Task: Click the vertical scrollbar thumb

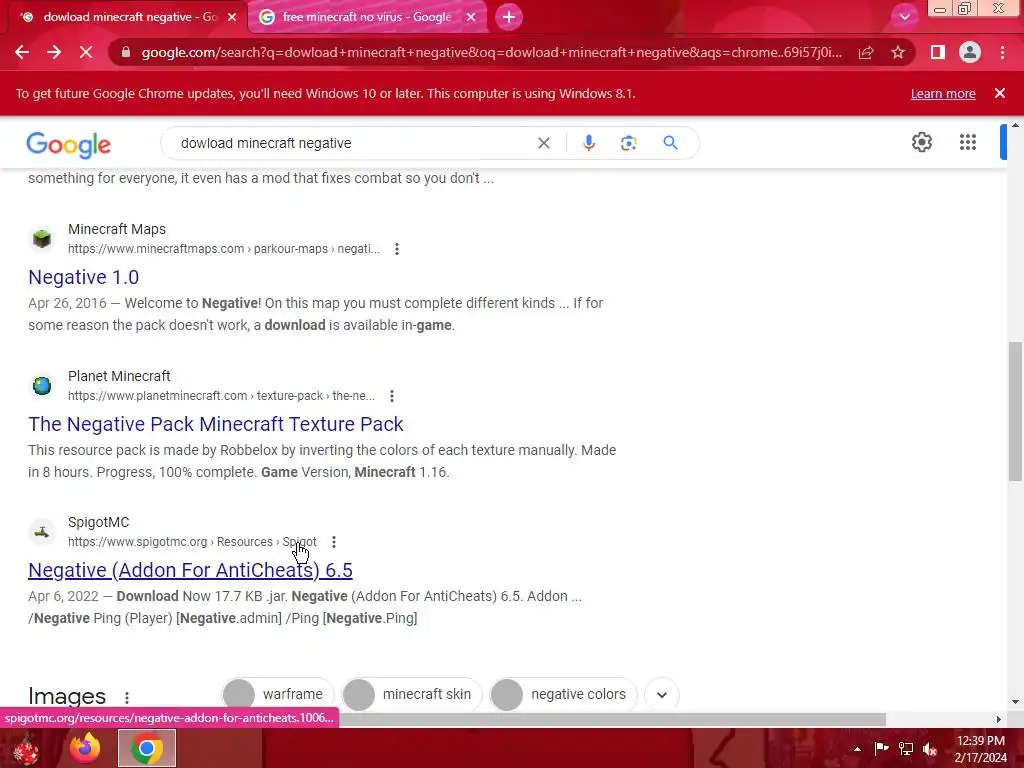Action: tap(1015, 411)
